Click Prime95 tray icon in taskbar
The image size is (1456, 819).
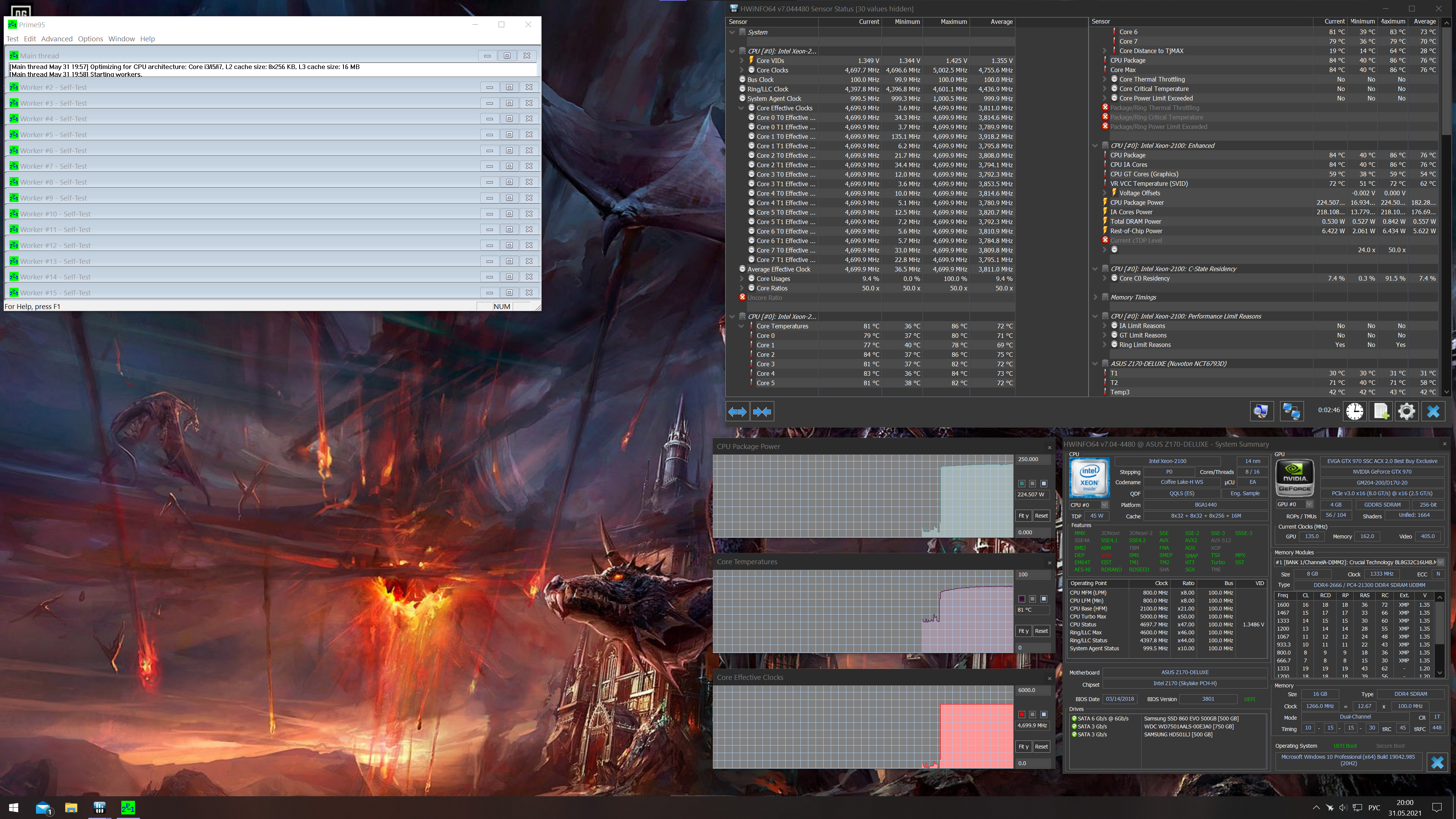(128, 808)
